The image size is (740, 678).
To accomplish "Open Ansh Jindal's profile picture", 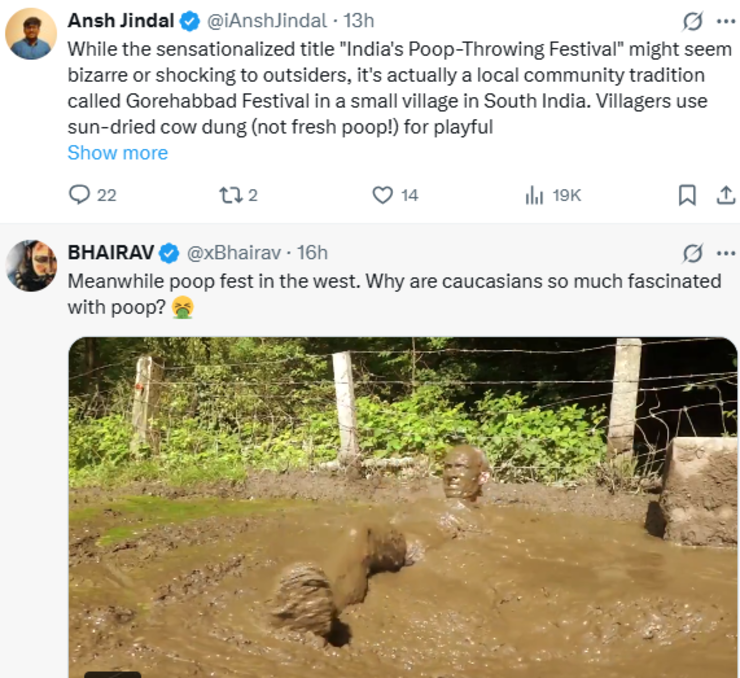I will 31,34.
